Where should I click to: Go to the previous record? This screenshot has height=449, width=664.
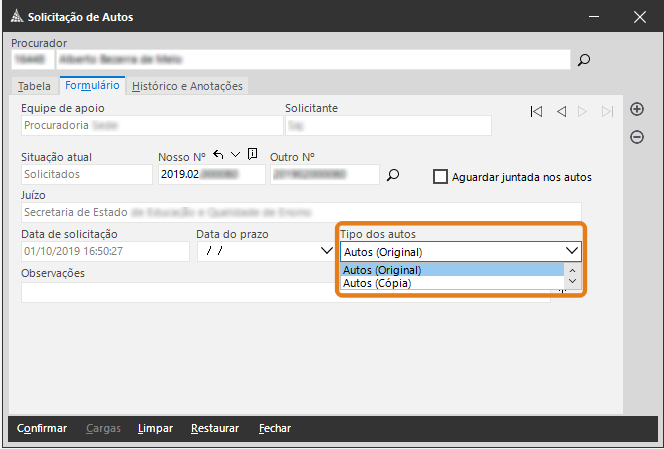click(562, 112)
